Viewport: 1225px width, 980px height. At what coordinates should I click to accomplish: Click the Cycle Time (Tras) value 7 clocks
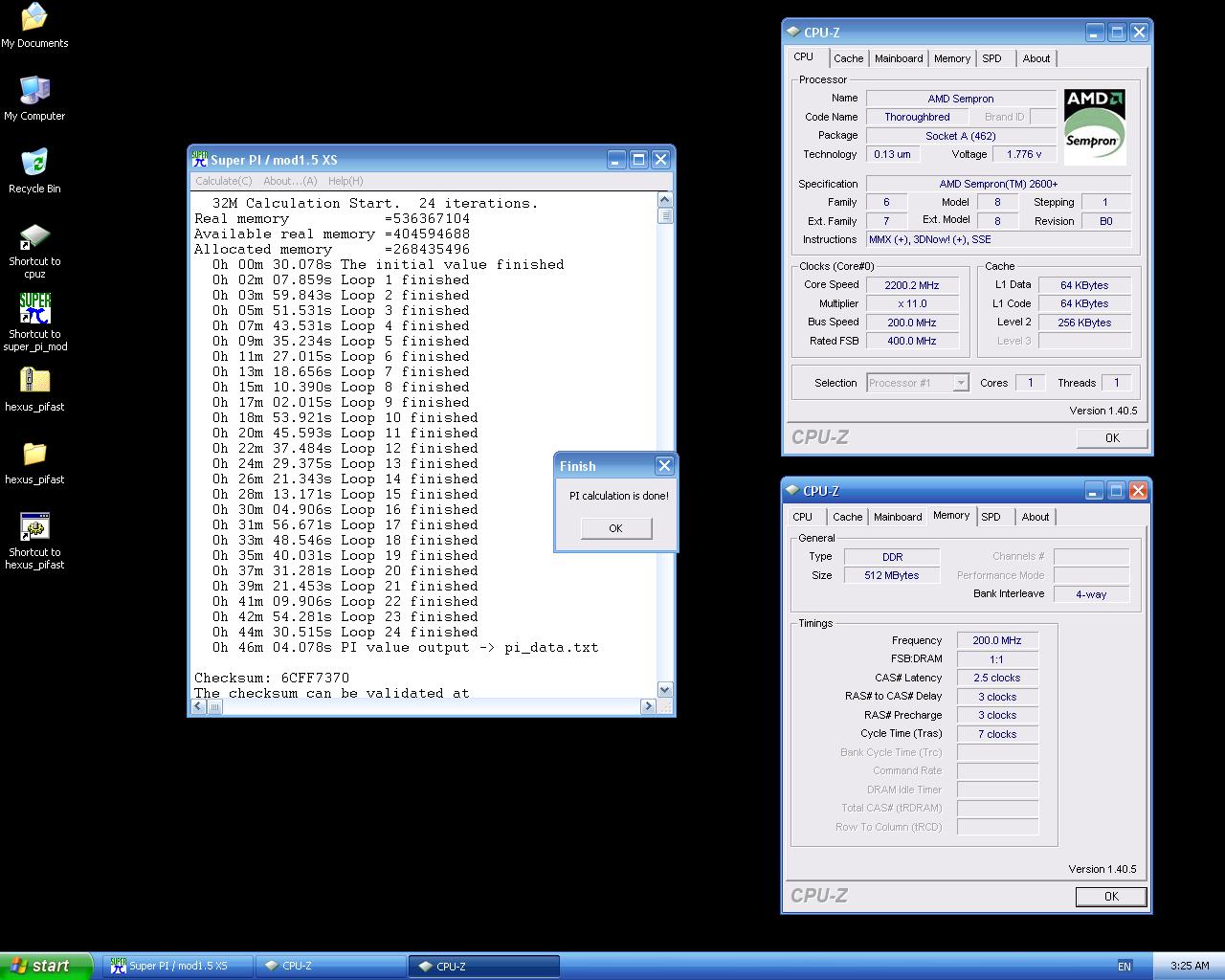tap(997, 734)
